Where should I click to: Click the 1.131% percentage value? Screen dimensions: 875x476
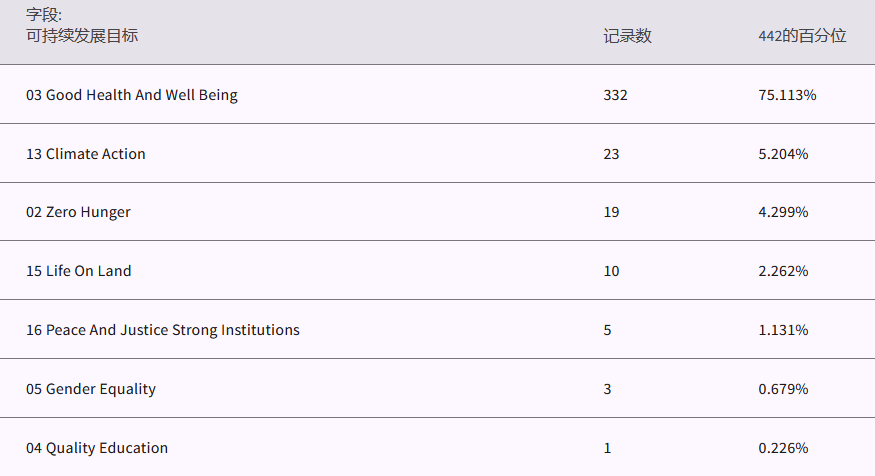783,330
